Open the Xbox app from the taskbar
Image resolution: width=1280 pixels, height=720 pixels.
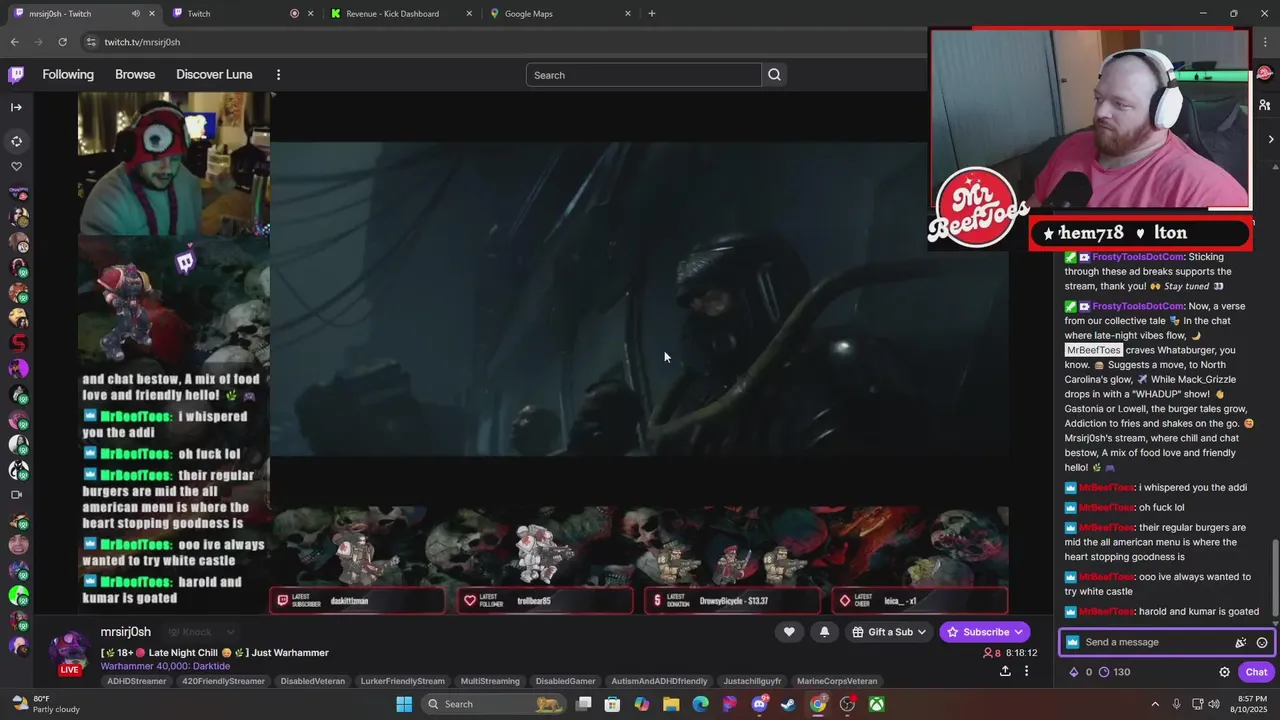pyautogui.click(x=876, y=704)
